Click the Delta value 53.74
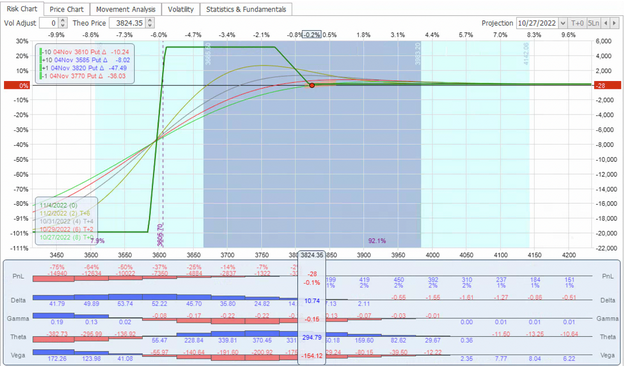Image resolution: width=625 pixels, height=370 pixels. (x=126, y=304)
